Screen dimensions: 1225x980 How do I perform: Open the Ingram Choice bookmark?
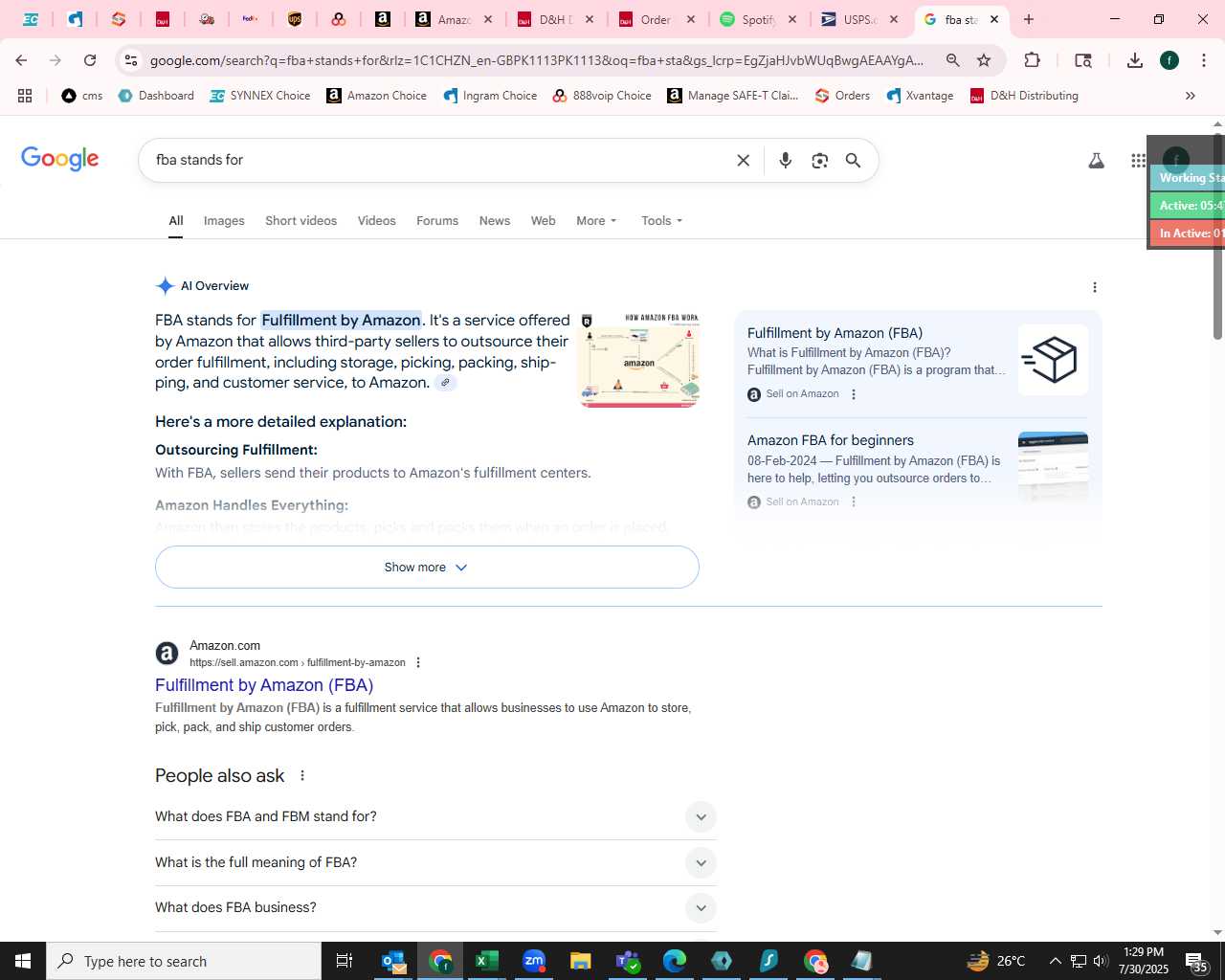[490, 96]
